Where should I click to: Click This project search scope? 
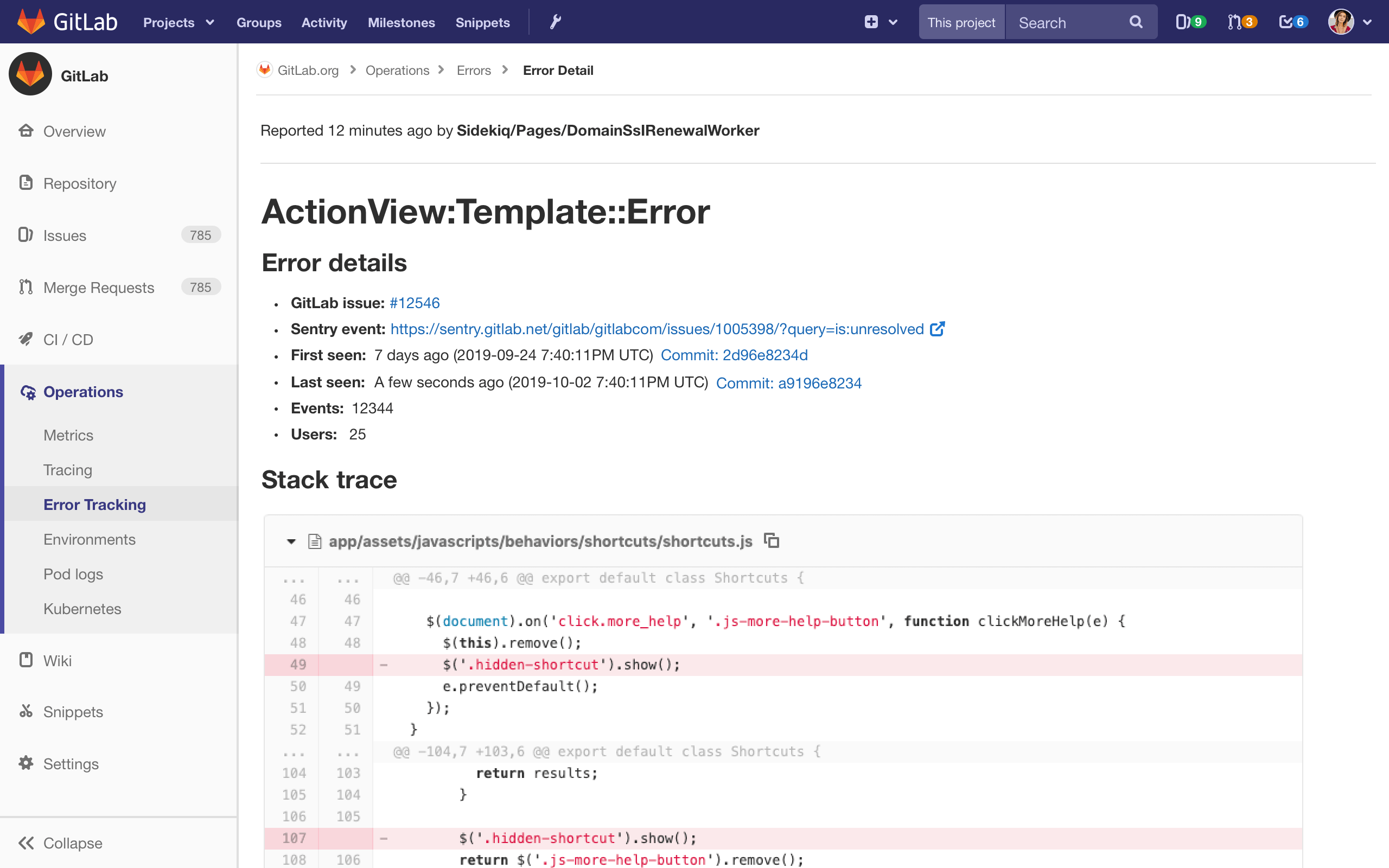(x=961, y=22)
